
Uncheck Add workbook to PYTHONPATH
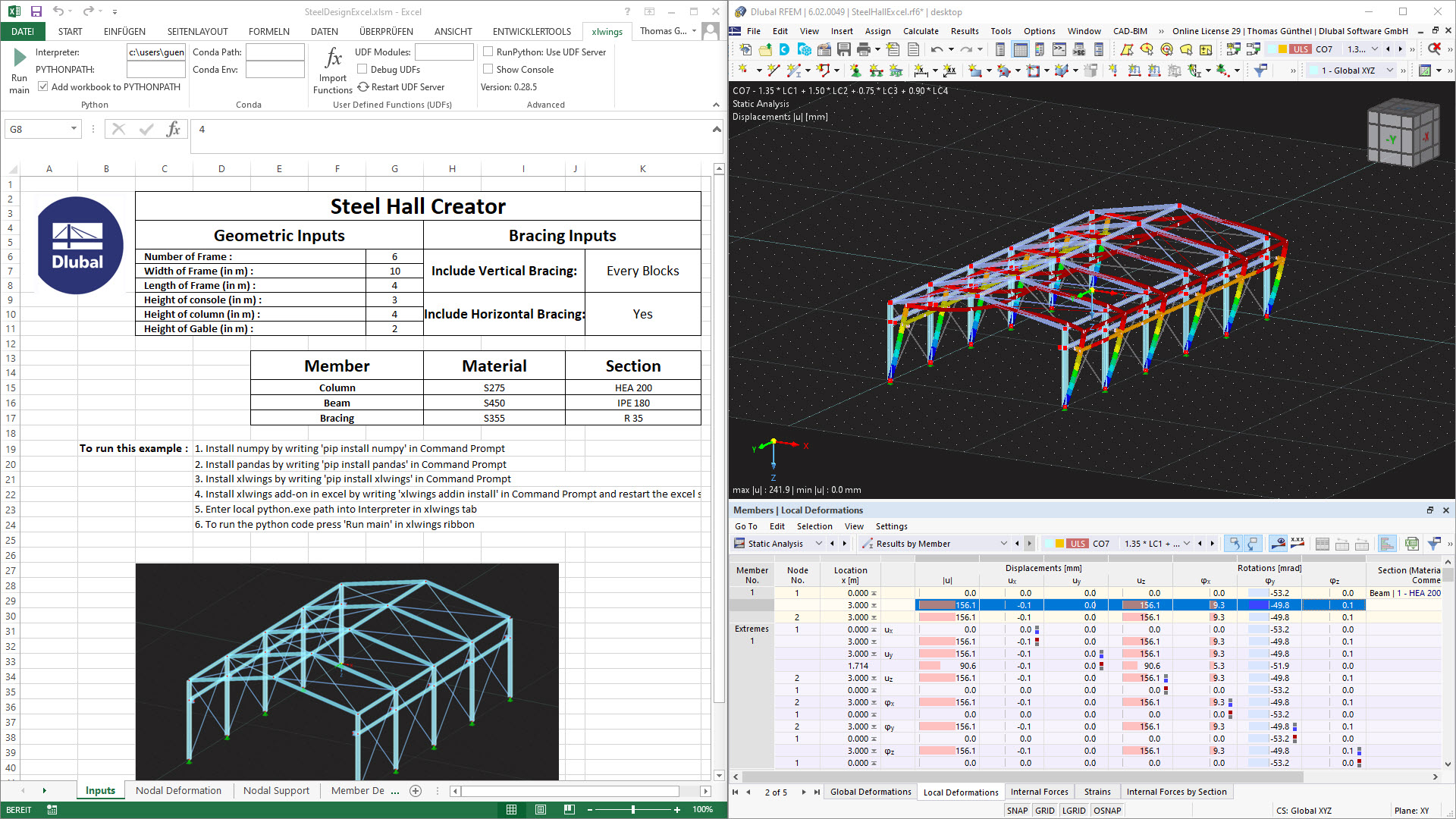click(43, 86)
